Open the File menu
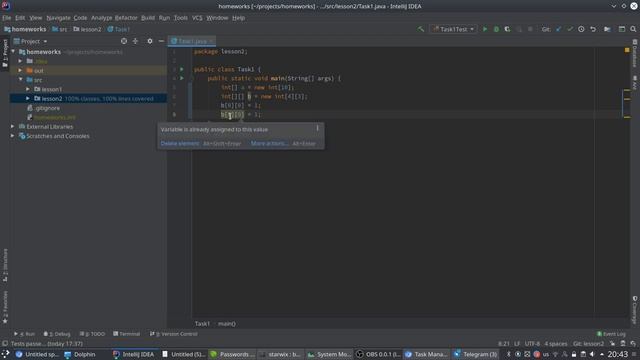 coord(7,18)
